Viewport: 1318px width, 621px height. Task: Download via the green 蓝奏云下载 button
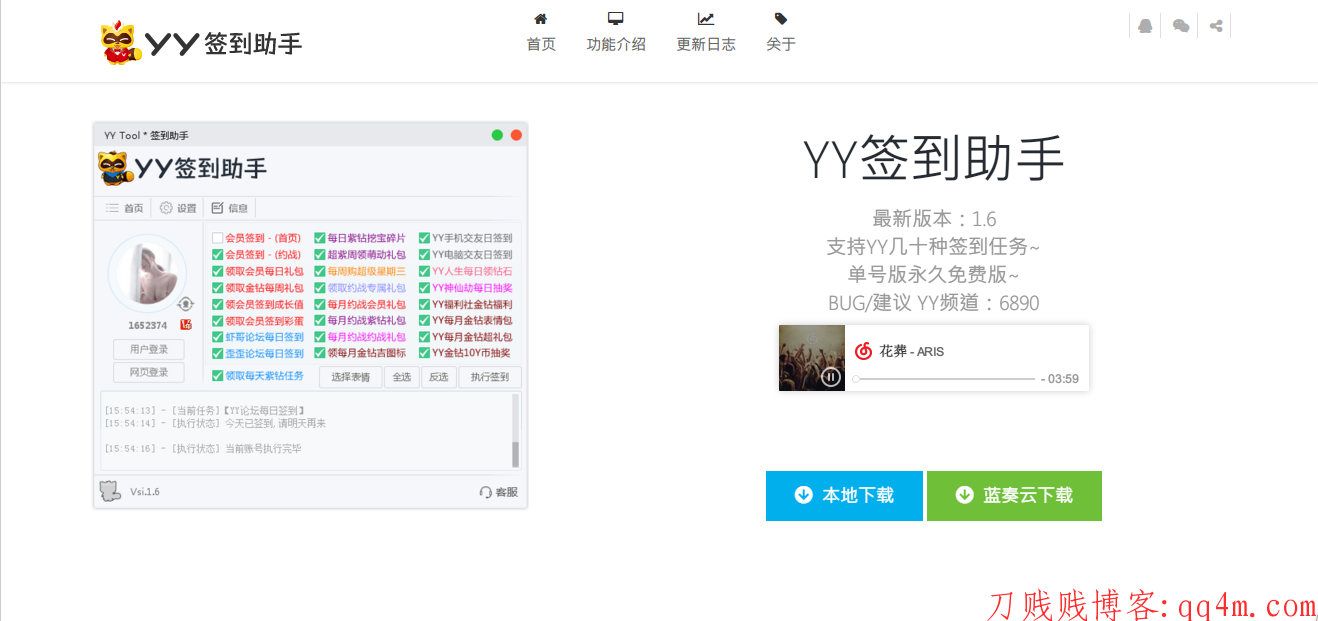[1014, 496]
